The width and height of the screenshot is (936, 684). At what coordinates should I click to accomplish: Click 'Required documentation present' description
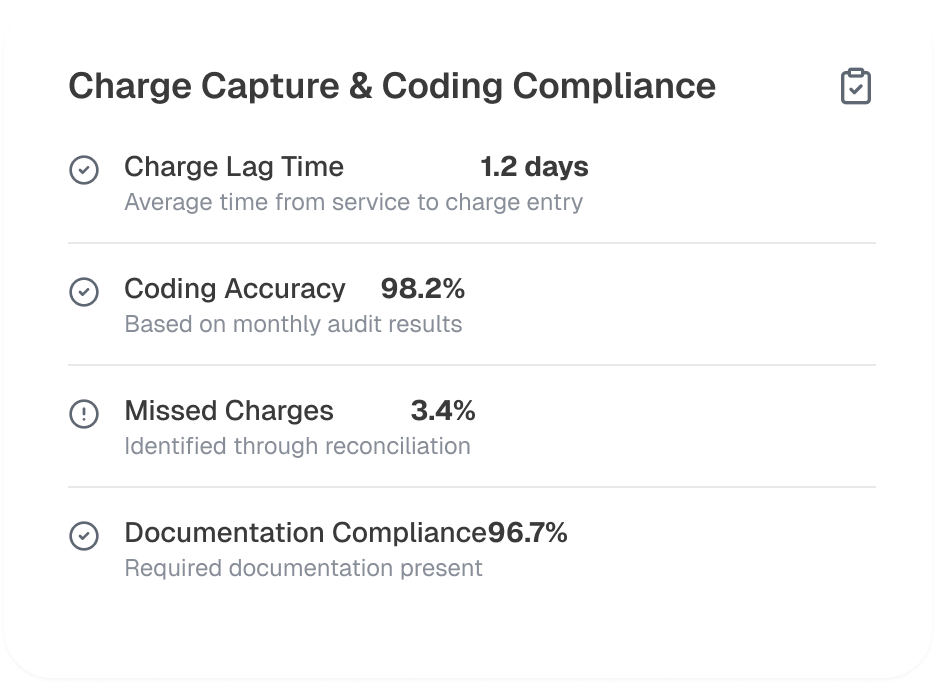303,568
